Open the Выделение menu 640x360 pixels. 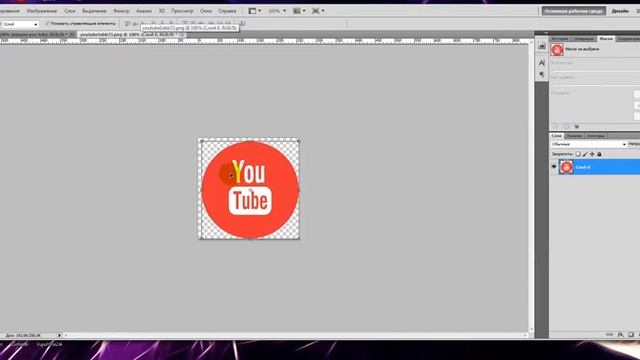coord(94,11)
